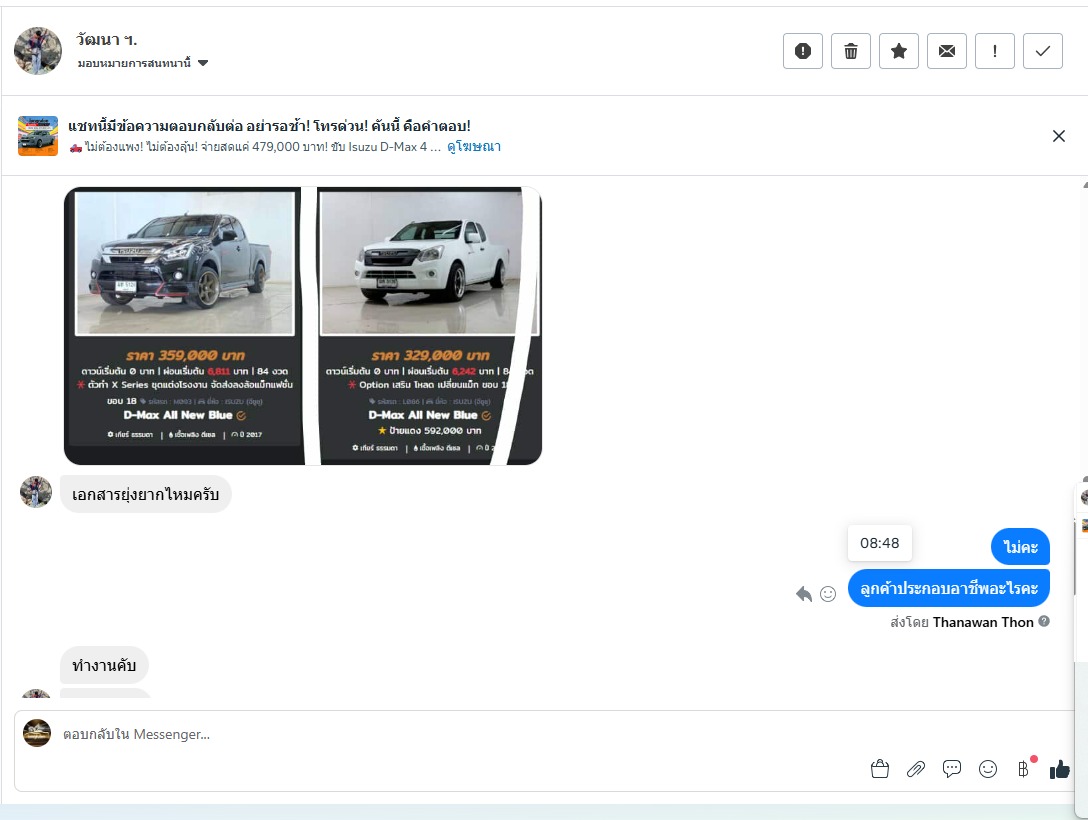
Task: Flag conversation as priority with exclamation icon
Action: pyautogui.click(x=994, y=51)
